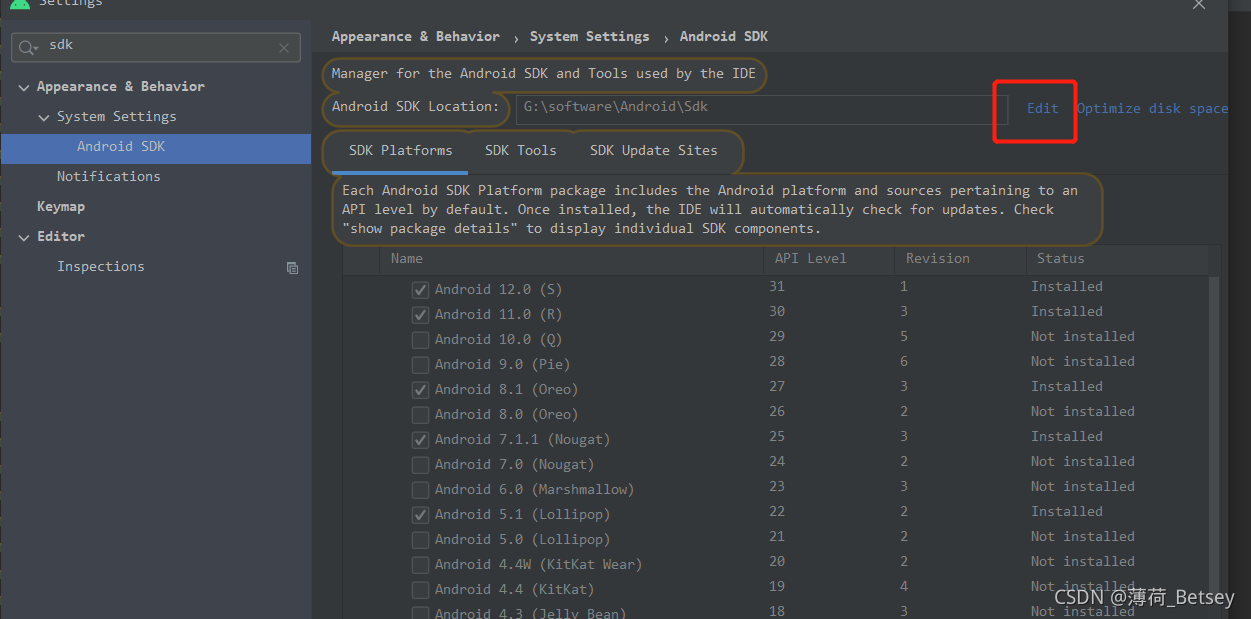Click API level 23 cell
This screenshot has width=1251, height=619.
[777, 487]
